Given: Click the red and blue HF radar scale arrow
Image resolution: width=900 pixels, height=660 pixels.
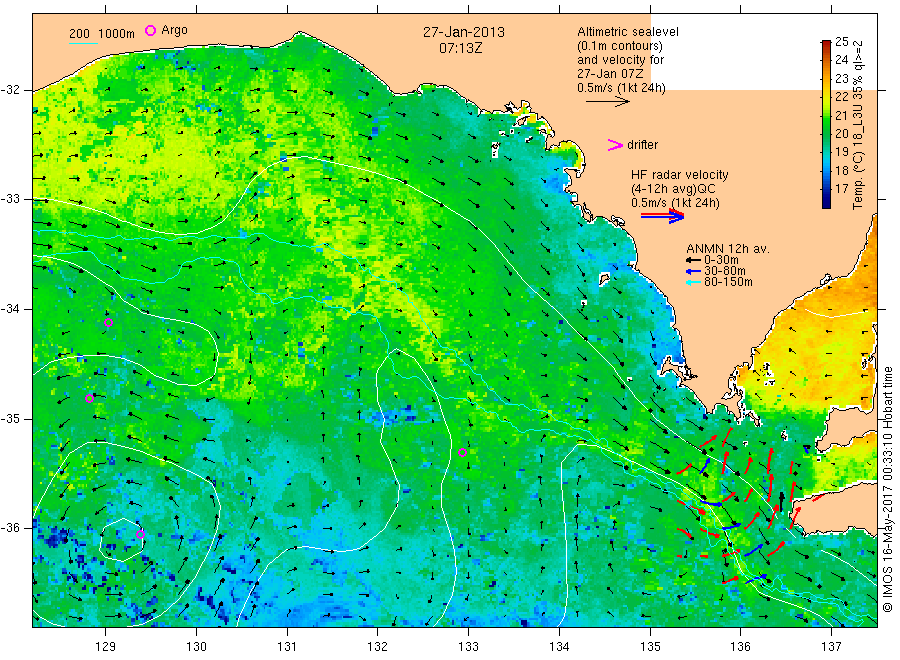Looking at the screenshot, I should [662, 216].
